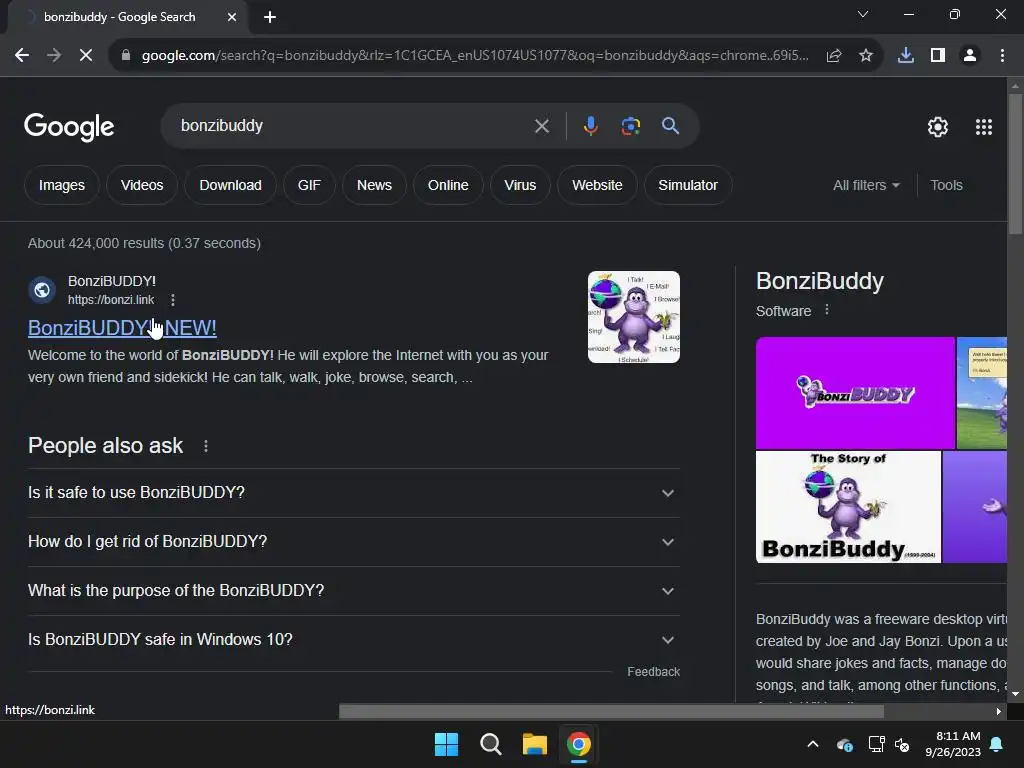Open clock and date in taskbar
Image resolution: width=1024 pixels, height=768 pixels.
coord(953,744)
